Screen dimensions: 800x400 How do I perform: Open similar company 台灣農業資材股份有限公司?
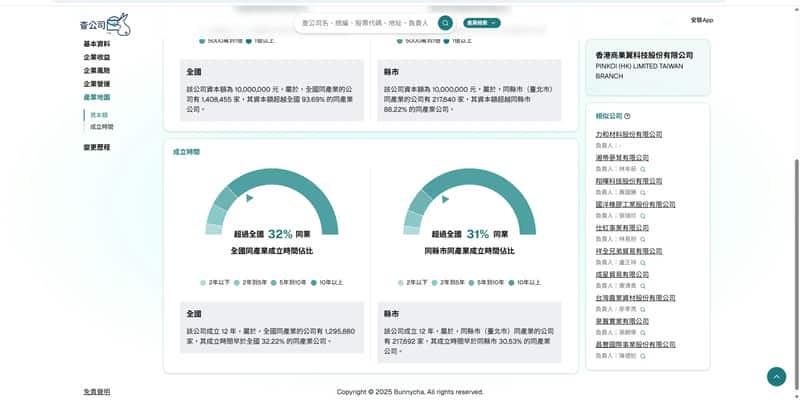pyautogui.click(x=635, y=298)
